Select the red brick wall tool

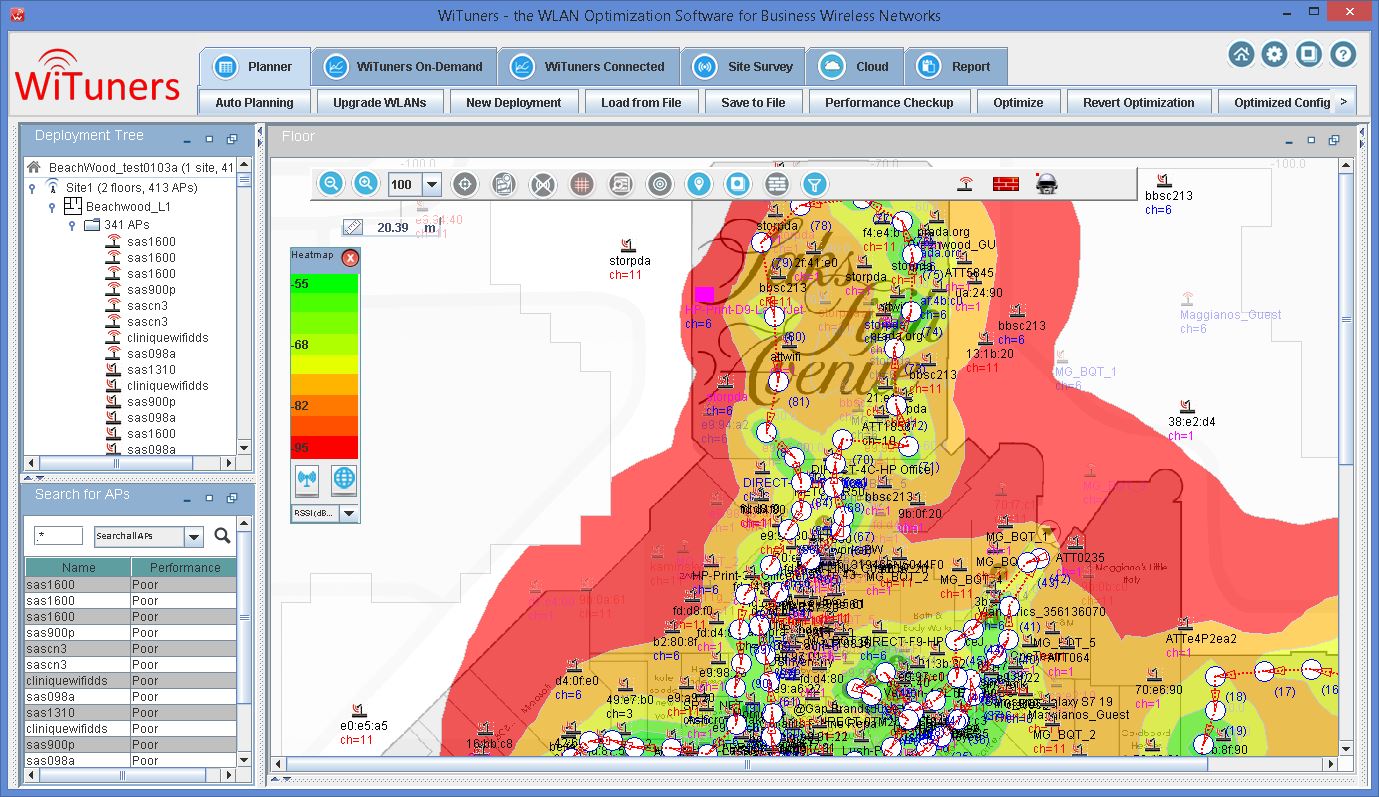[x=1005, y=183]
